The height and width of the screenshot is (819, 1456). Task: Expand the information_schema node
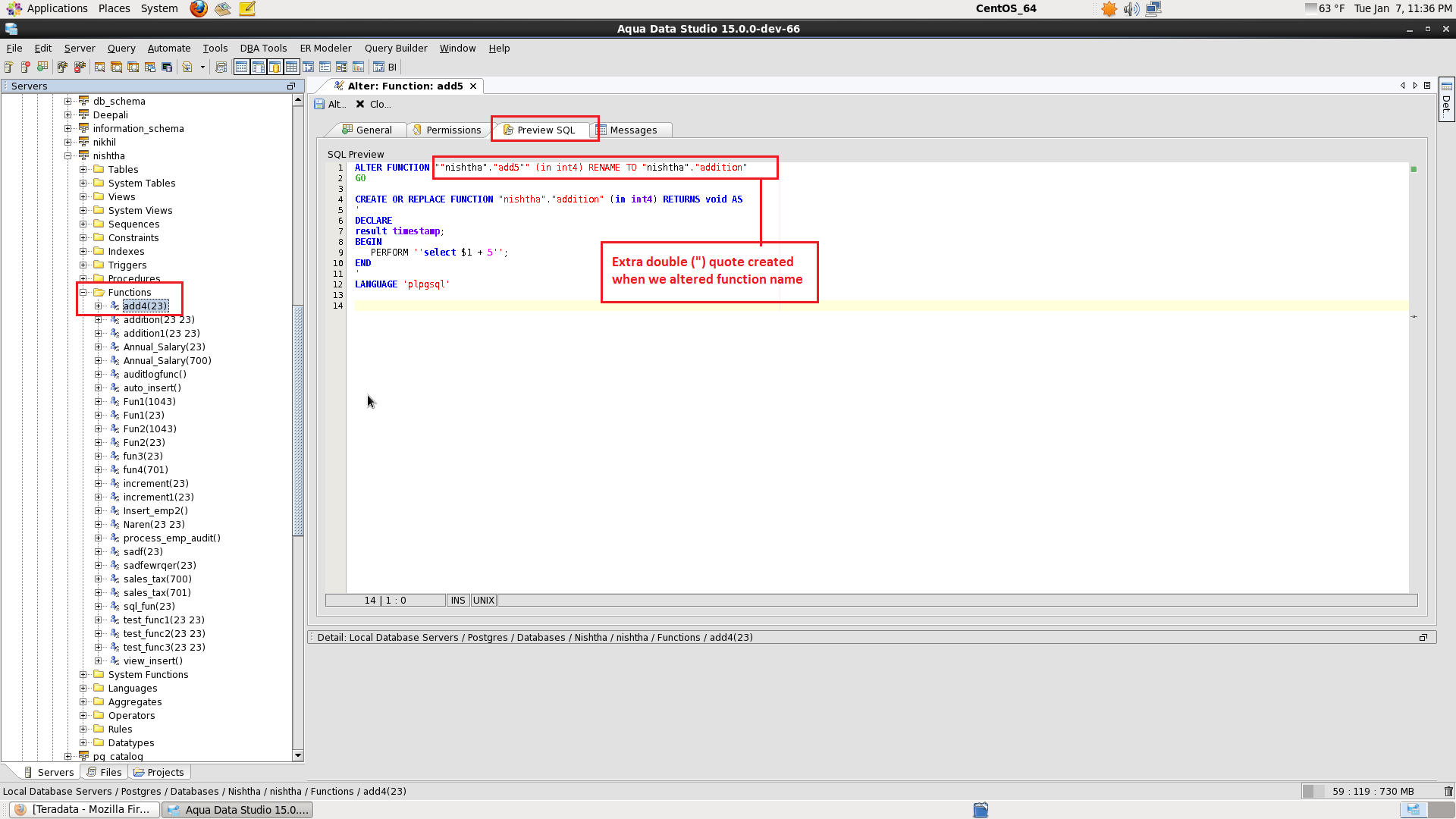68,129
